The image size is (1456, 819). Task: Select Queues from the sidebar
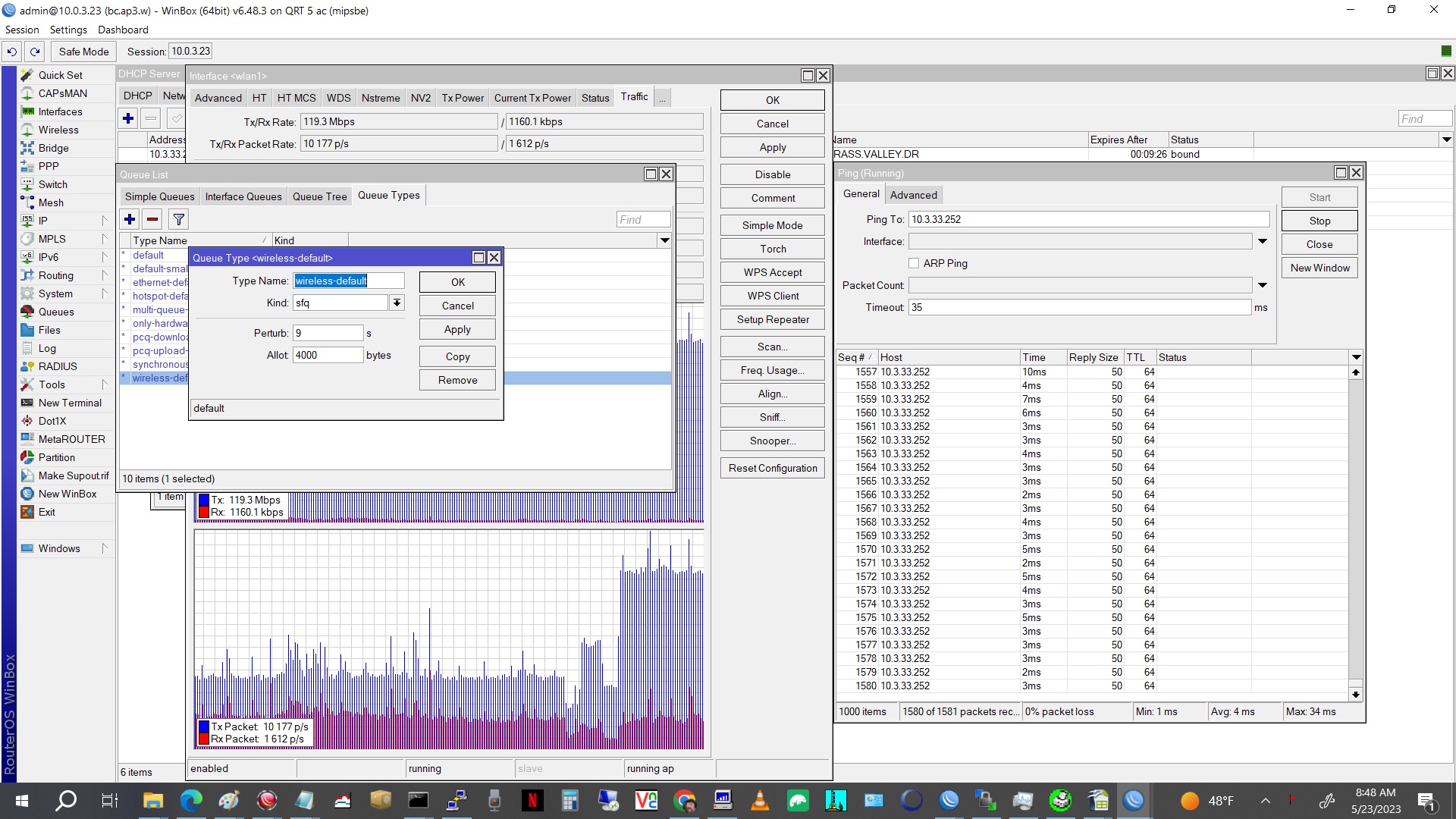point(57,312)
